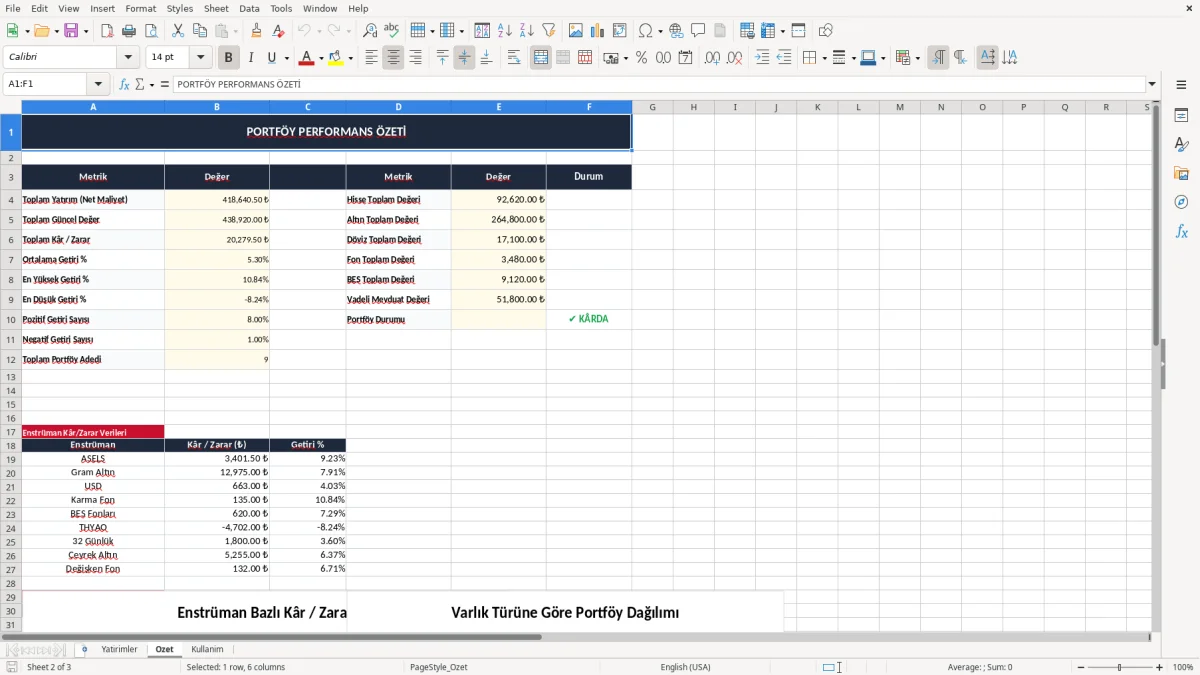
Task: Toggle Bold formatting
Action: [229, 58]
